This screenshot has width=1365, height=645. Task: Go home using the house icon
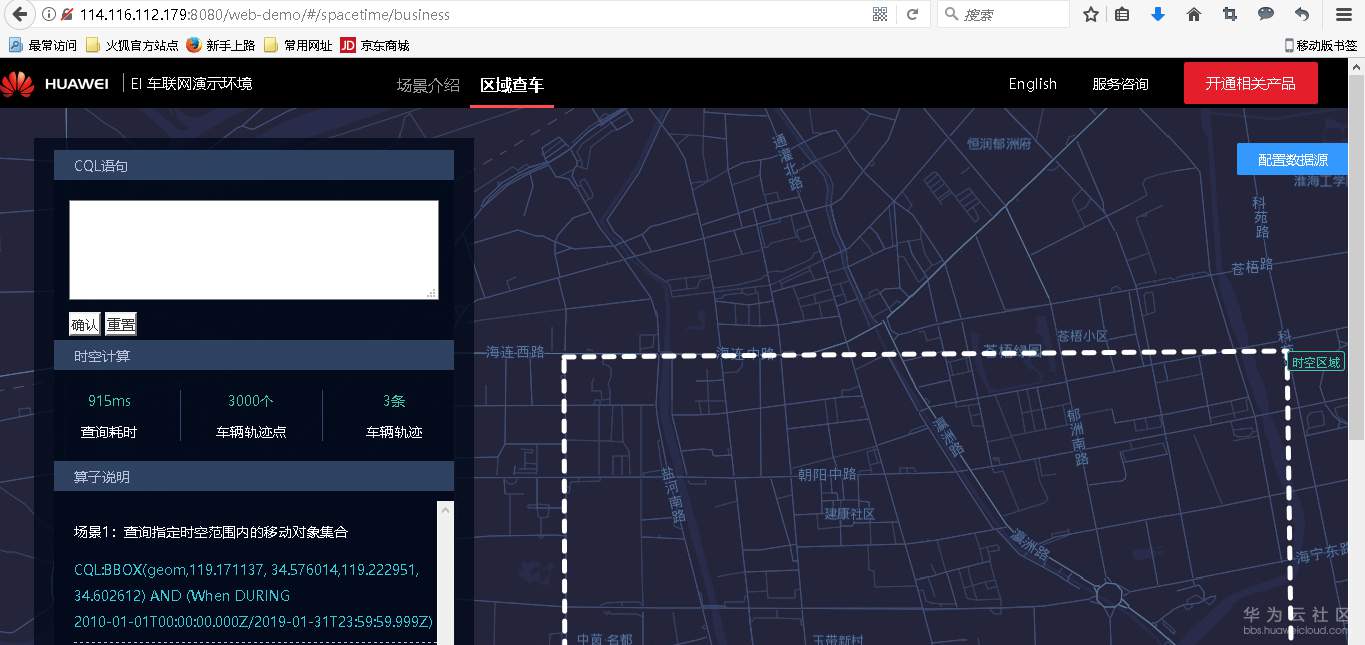(x=1194, y=15)
